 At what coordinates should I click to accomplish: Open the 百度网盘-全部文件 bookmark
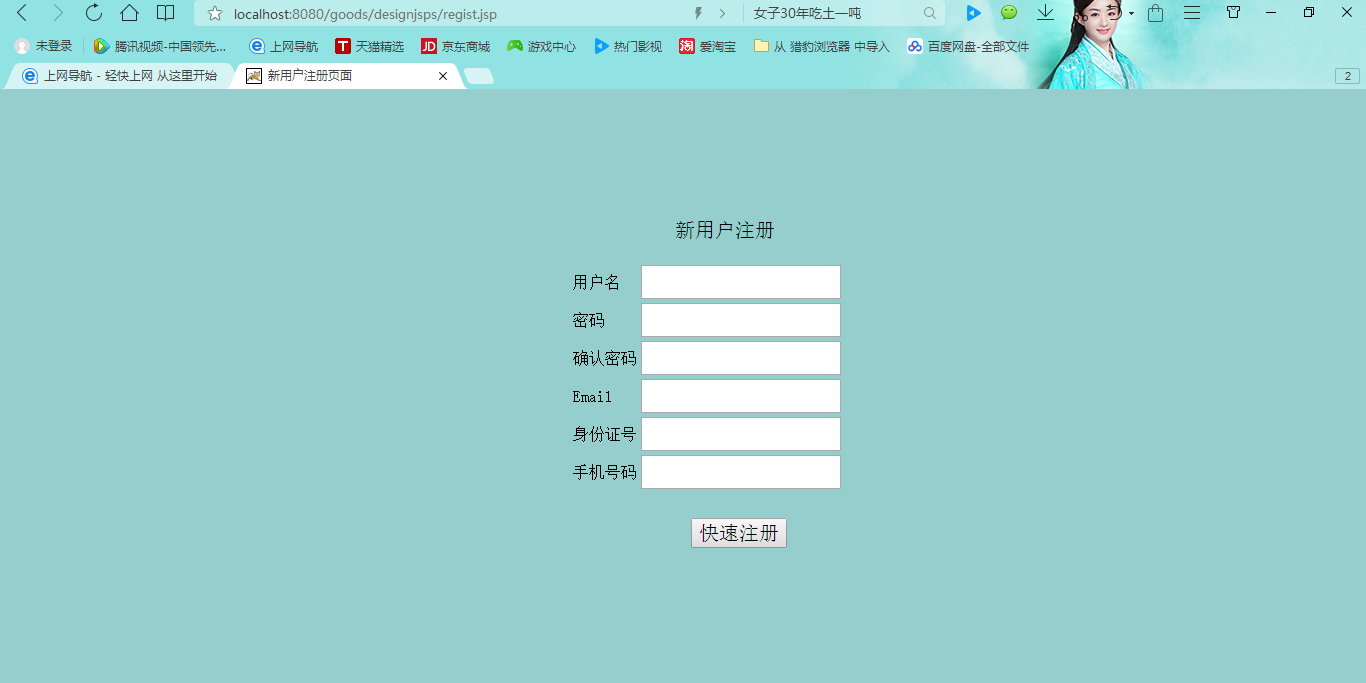pyautogui.click(x=968, y=46)
